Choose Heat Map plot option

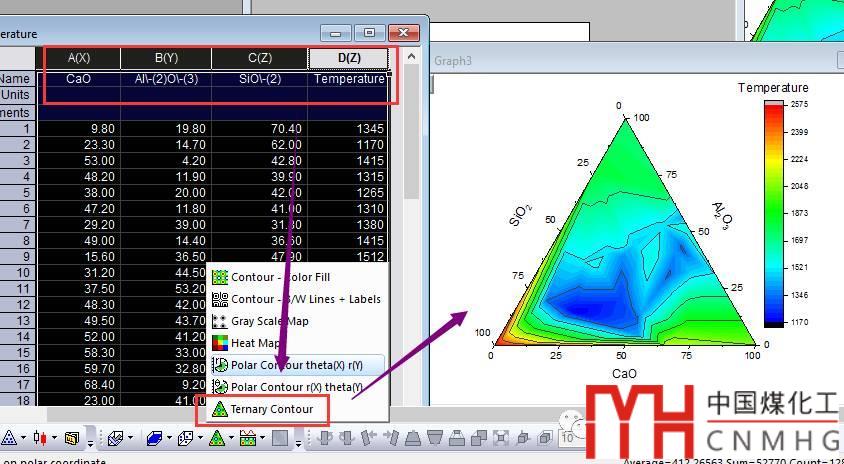pyautogui.click(x=252, y=343)
